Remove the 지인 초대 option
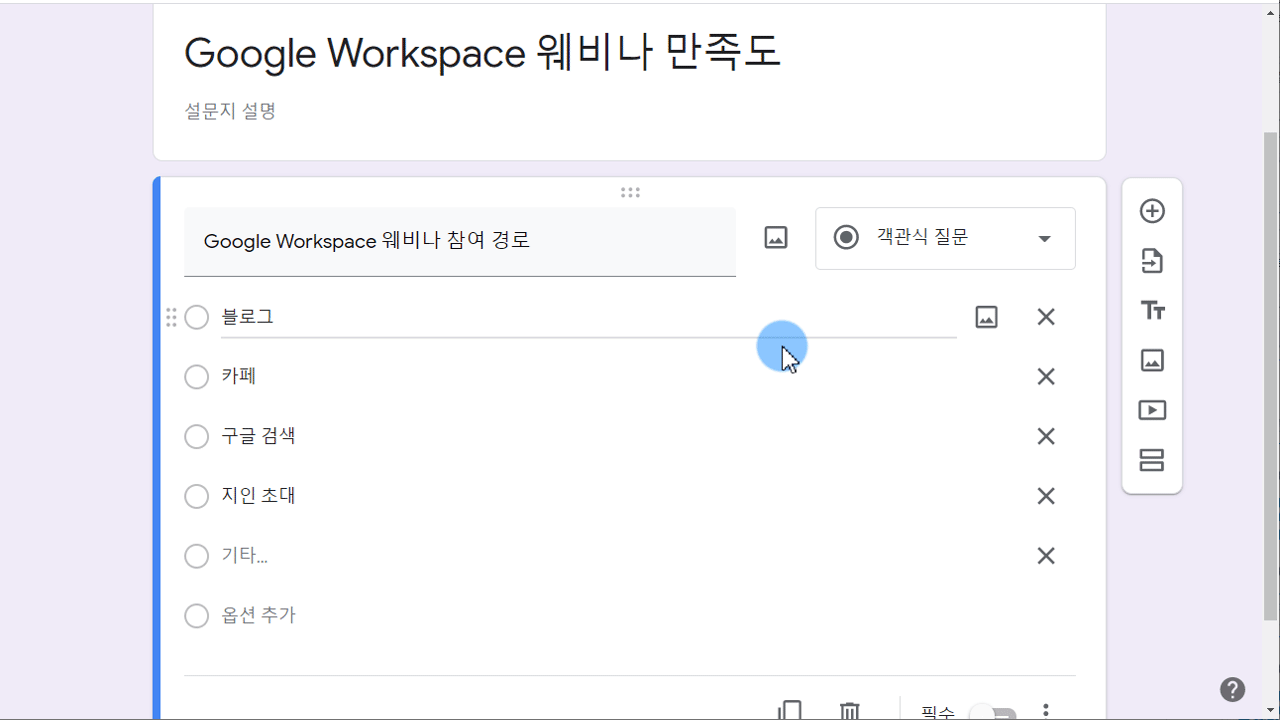This screenshot has height=720, width=1280. coord(1046,496)
